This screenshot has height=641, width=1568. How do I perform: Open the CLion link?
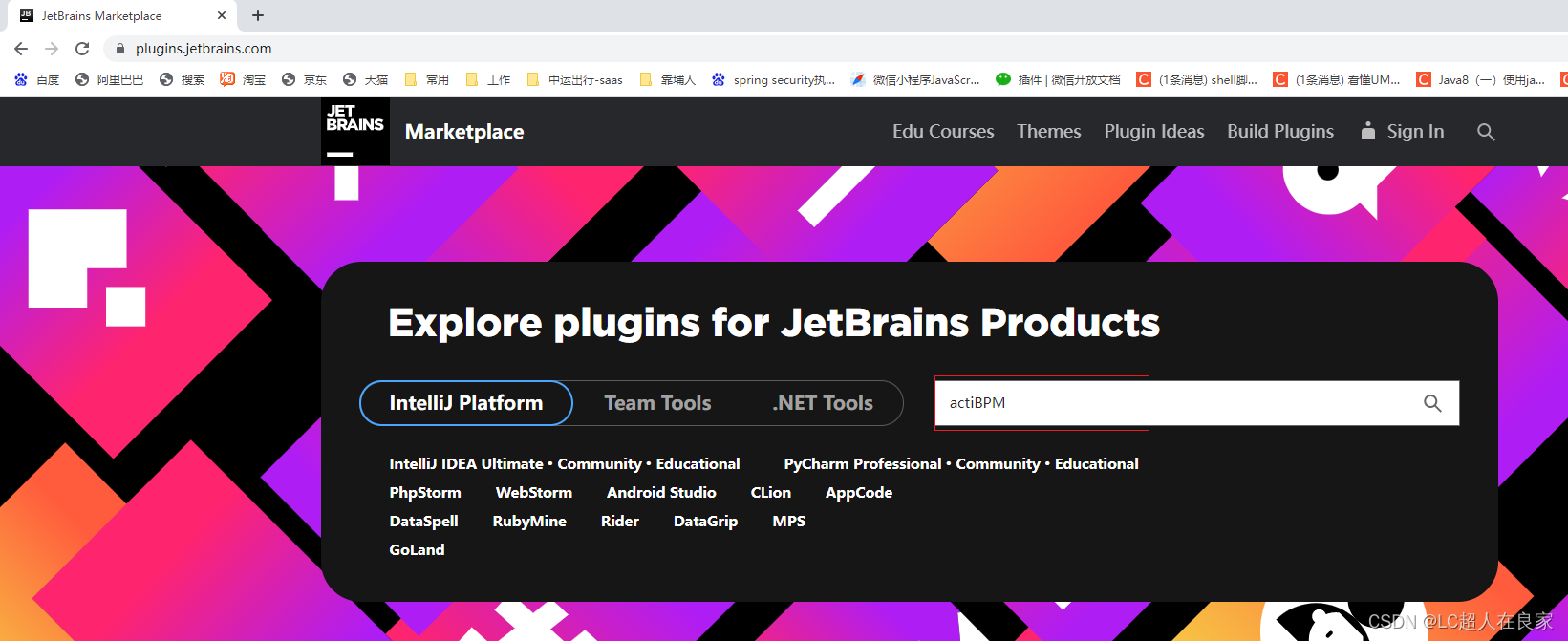coord(771,493)
